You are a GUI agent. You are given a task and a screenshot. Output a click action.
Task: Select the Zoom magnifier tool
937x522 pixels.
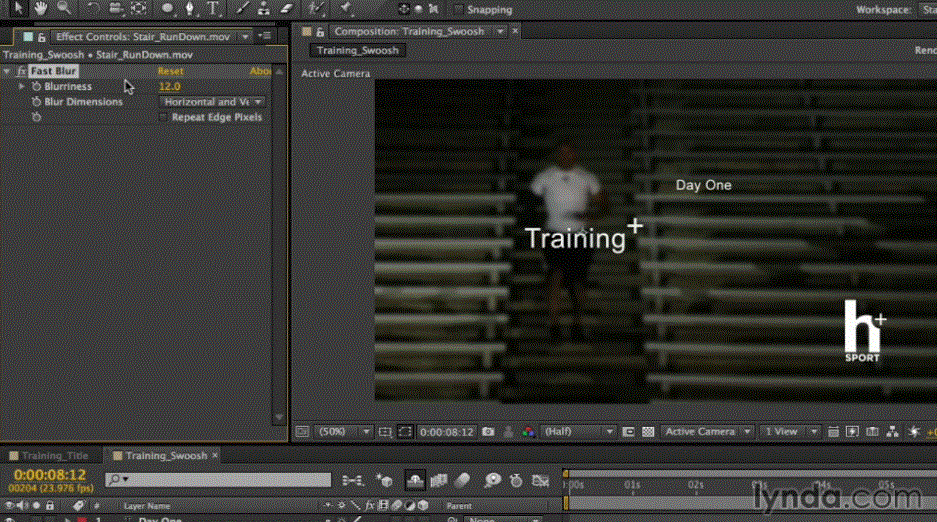[63, 8]
